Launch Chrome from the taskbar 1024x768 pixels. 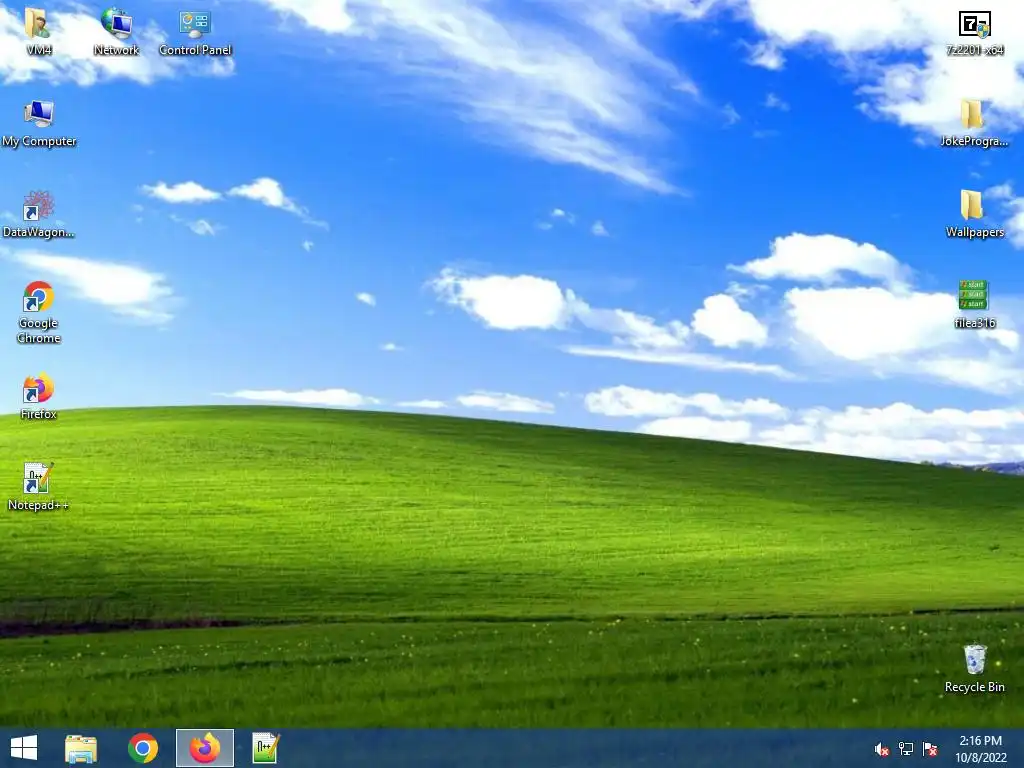pyautogui.click(x=143, y=748)
